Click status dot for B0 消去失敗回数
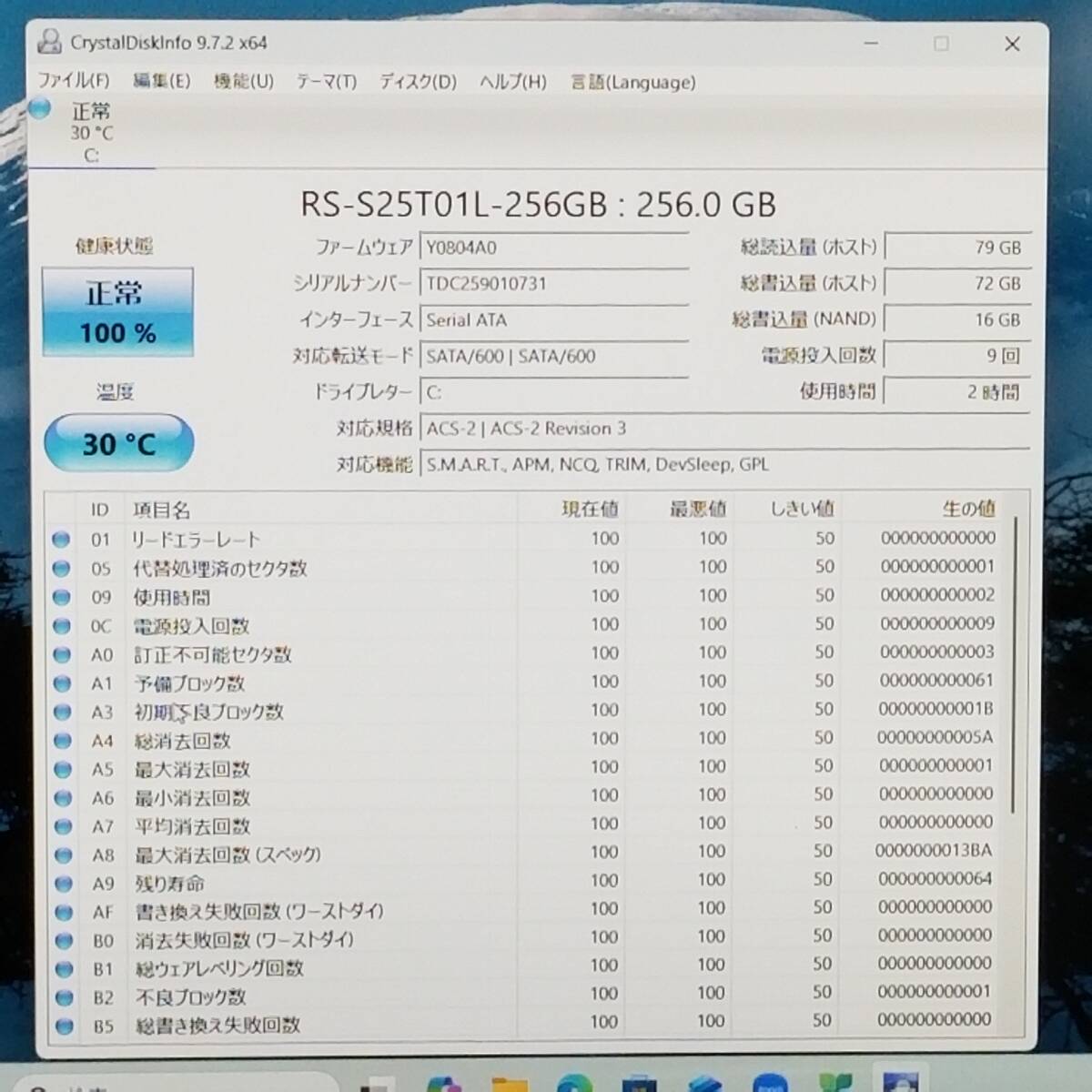The width and height of the screenshot is (1092, 1092). point(63,940)
